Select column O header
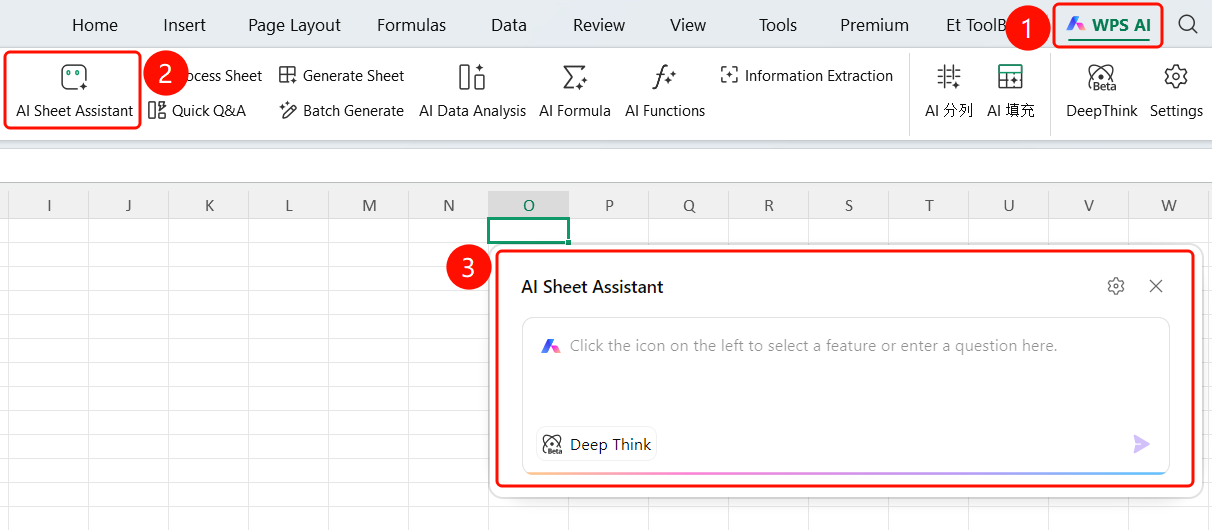Viewport: 1212px width, 530px height. 529,205
